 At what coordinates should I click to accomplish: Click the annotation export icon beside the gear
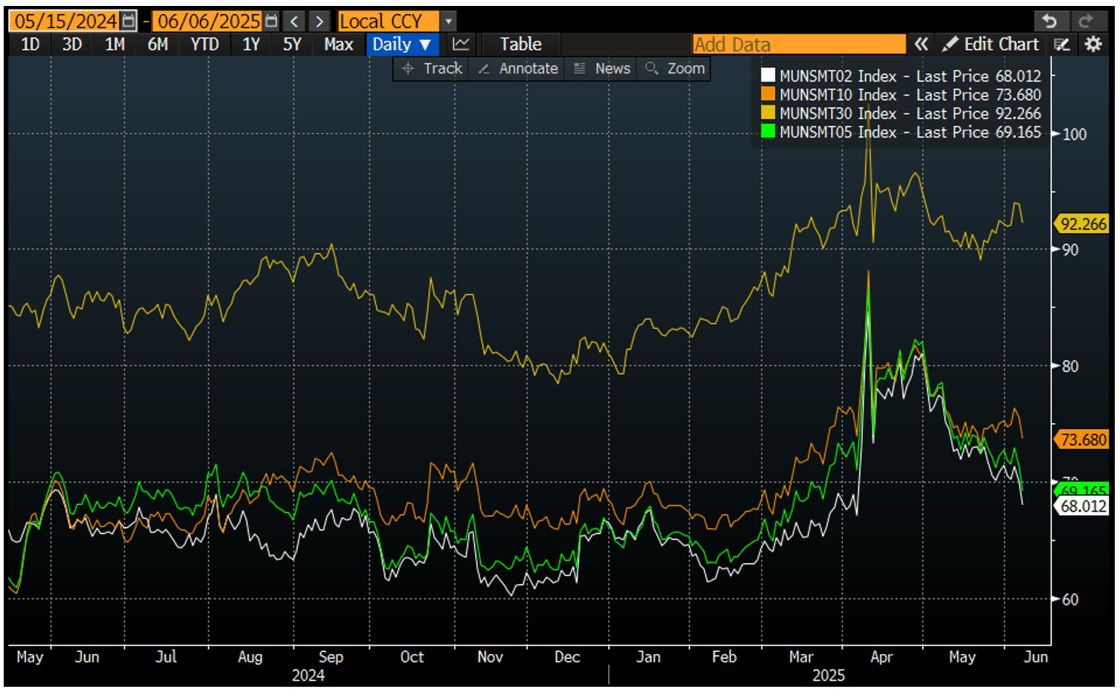[1062, 44]
